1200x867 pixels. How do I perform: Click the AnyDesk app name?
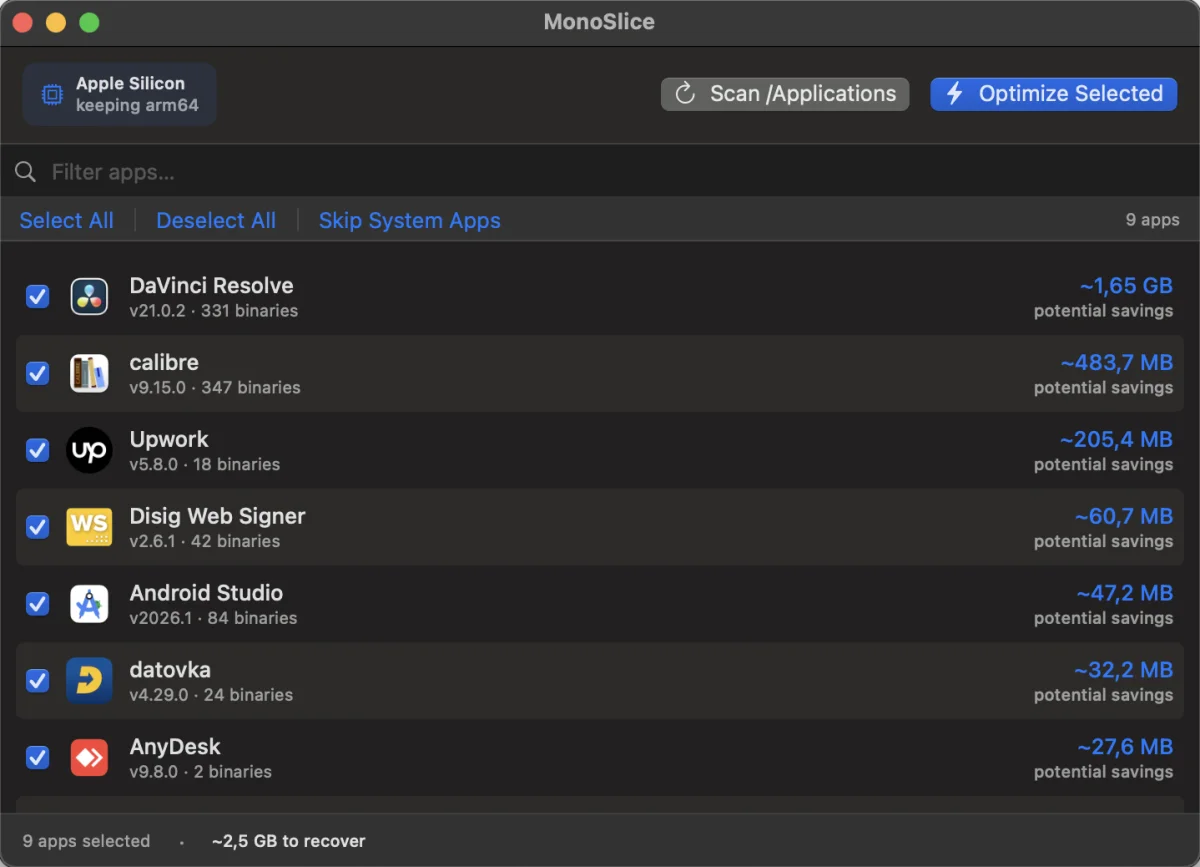(175, 748)
